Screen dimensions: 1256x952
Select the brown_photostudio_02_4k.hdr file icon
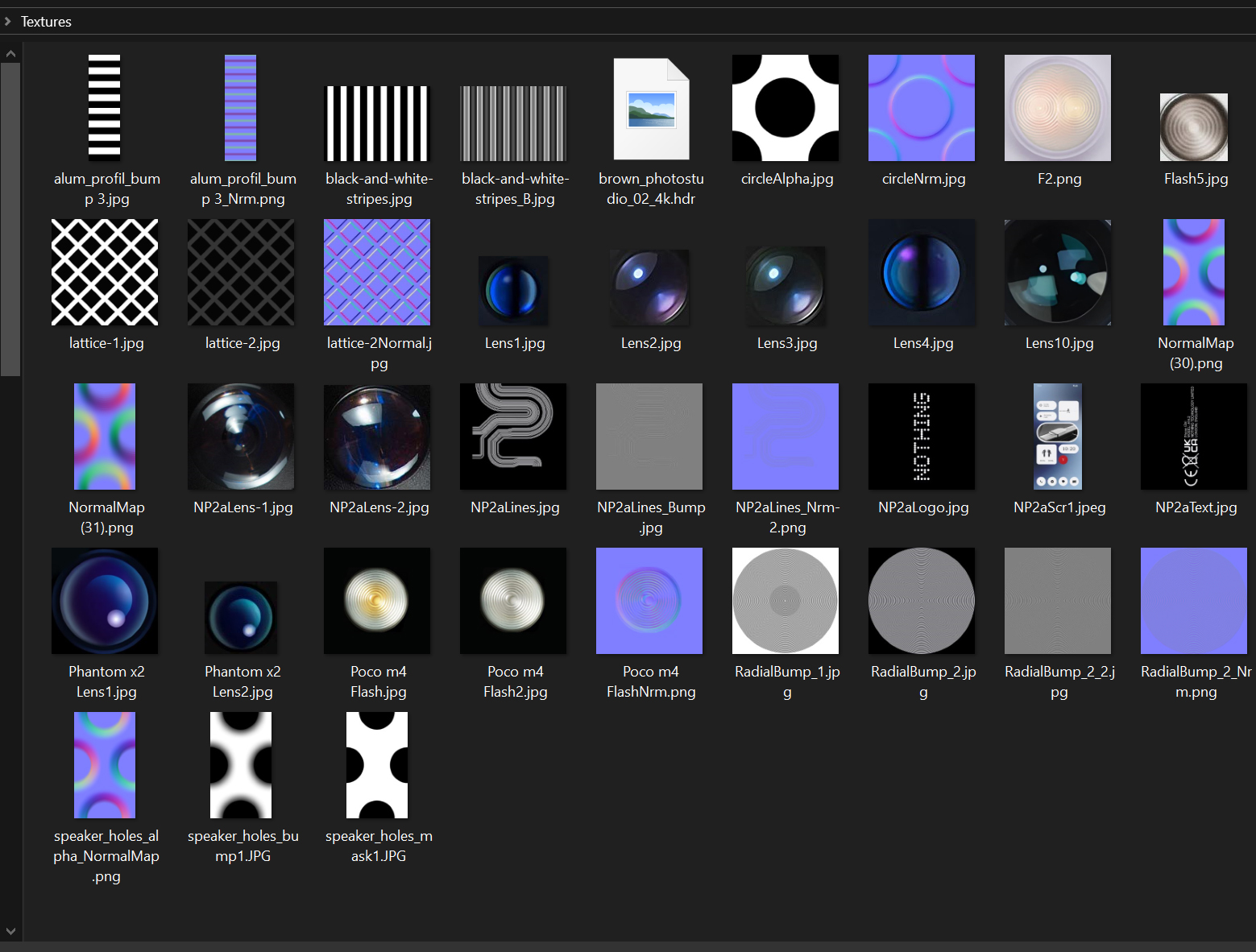(652, 109)
